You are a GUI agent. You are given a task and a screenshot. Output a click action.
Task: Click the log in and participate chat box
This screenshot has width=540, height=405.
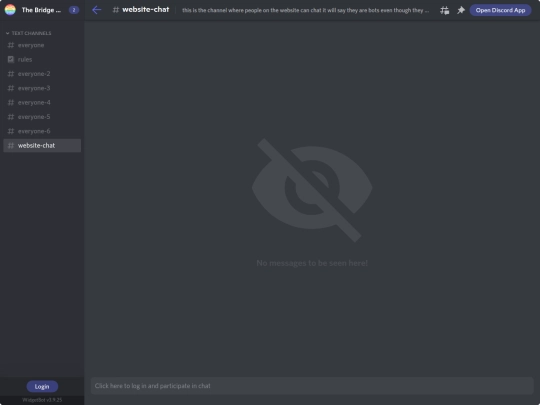pyautogui.click(x=312, y=386)
